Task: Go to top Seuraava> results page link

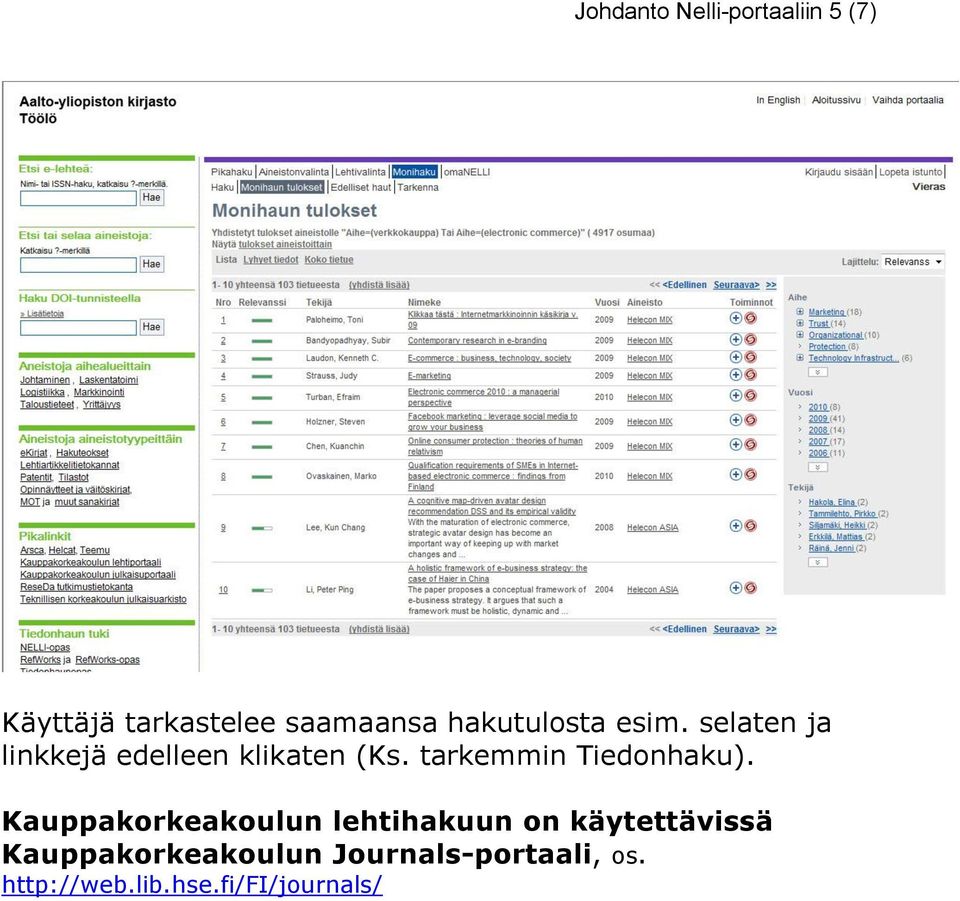Action: pyautogui.click(x=737, y=285)
